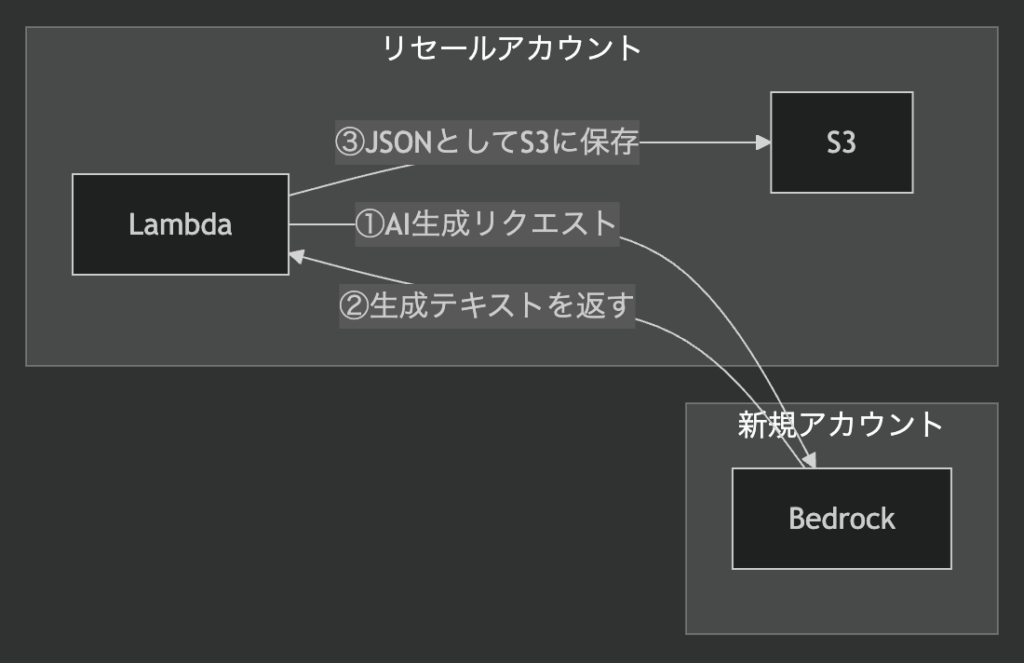This screenshot has height=663, width=1024.
Task: Click the line between ③ label and S3
Action: [700, 143]
